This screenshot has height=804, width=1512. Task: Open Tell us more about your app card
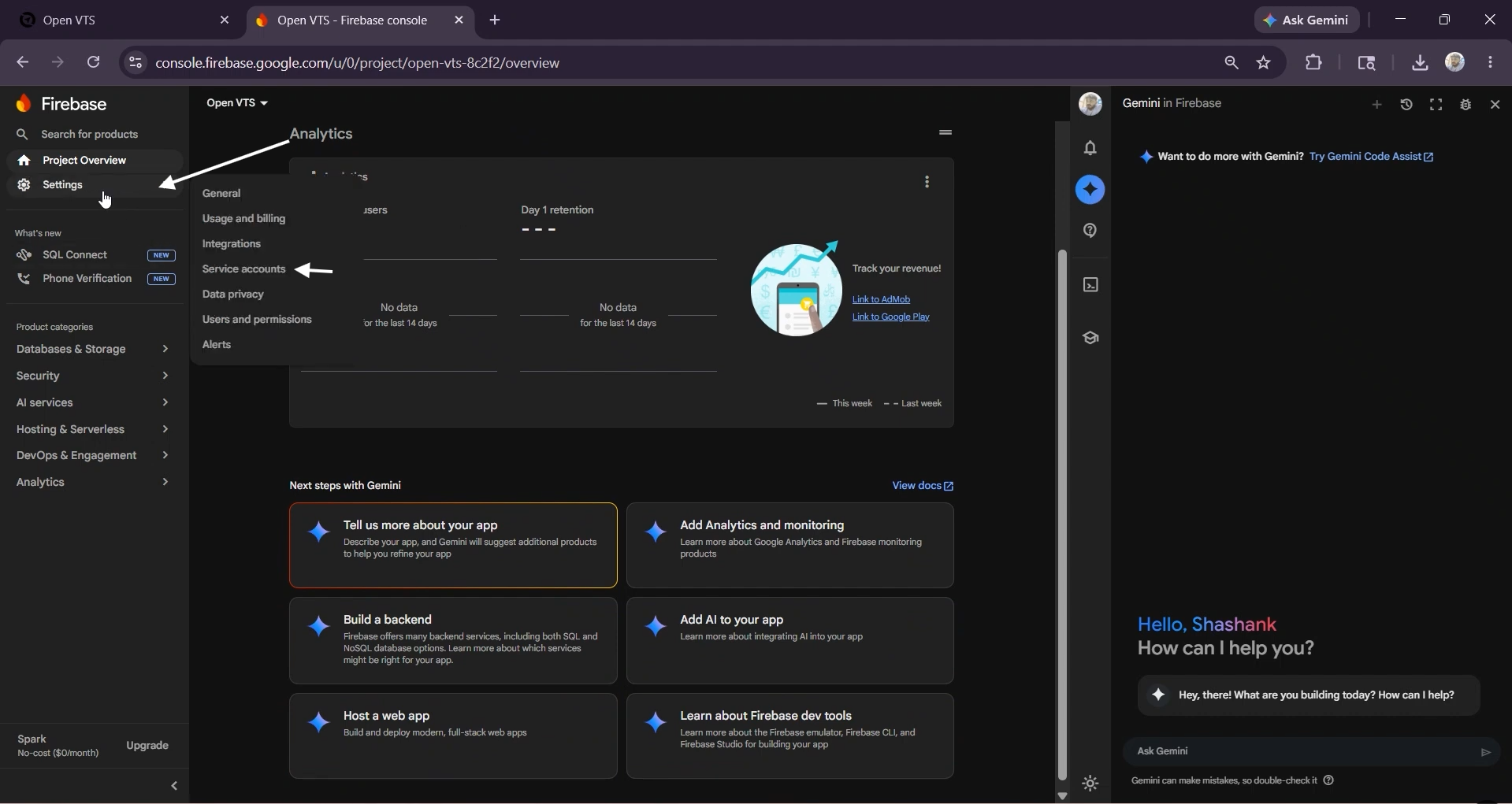453,546
